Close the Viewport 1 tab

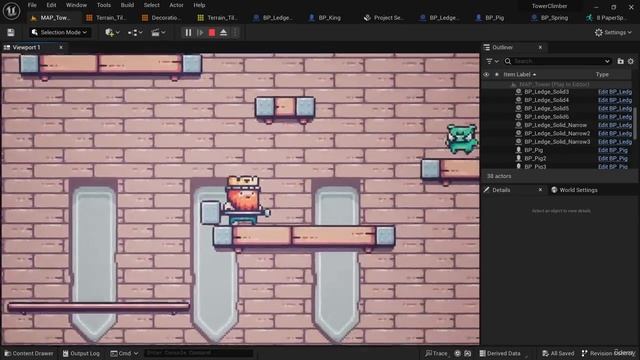pos(61,47)
